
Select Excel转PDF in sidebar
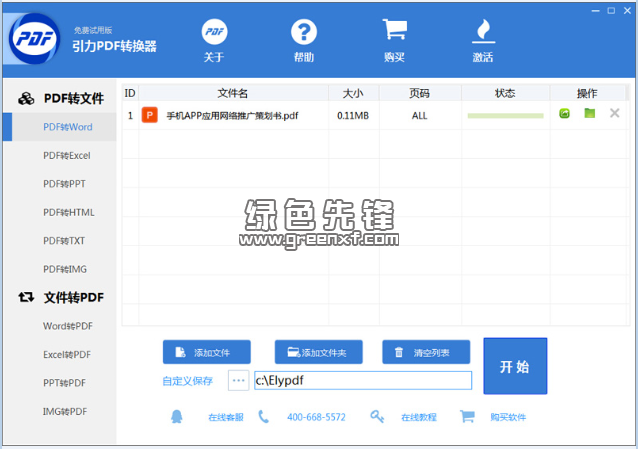(67, 355)
